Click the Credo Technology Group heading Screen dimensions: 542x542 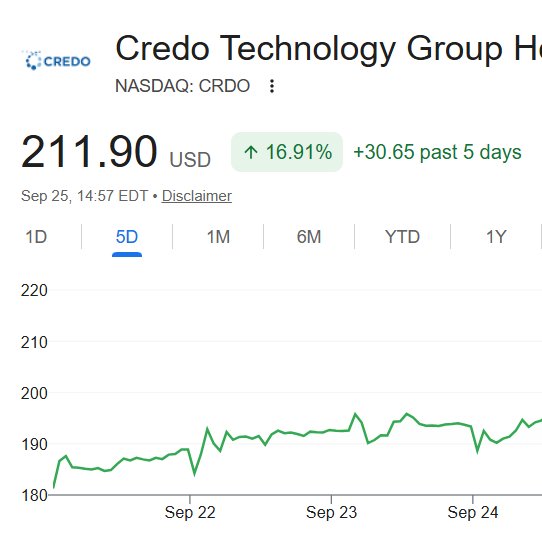[x=328, y=48]
